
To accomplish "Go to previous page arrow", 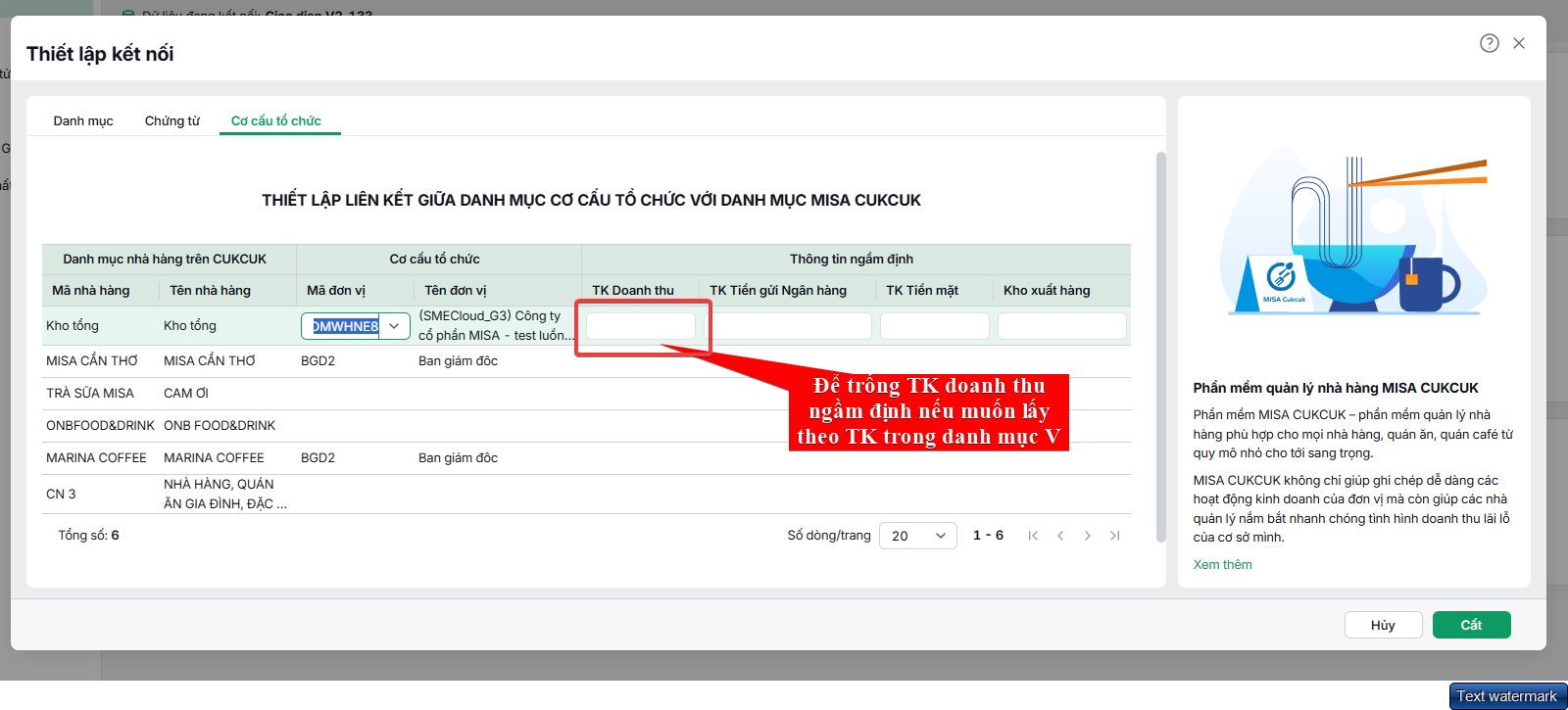I will point(1060,536).
